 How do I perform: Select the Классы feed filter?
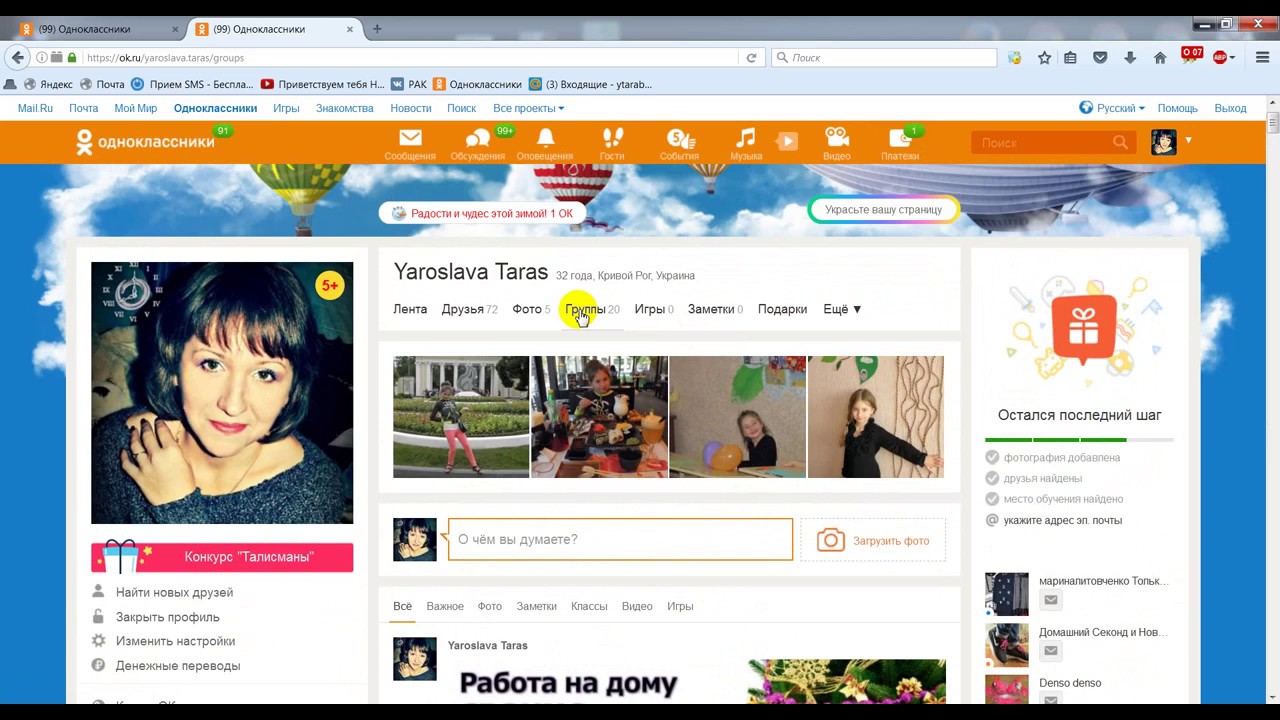(x=589, y=606)
